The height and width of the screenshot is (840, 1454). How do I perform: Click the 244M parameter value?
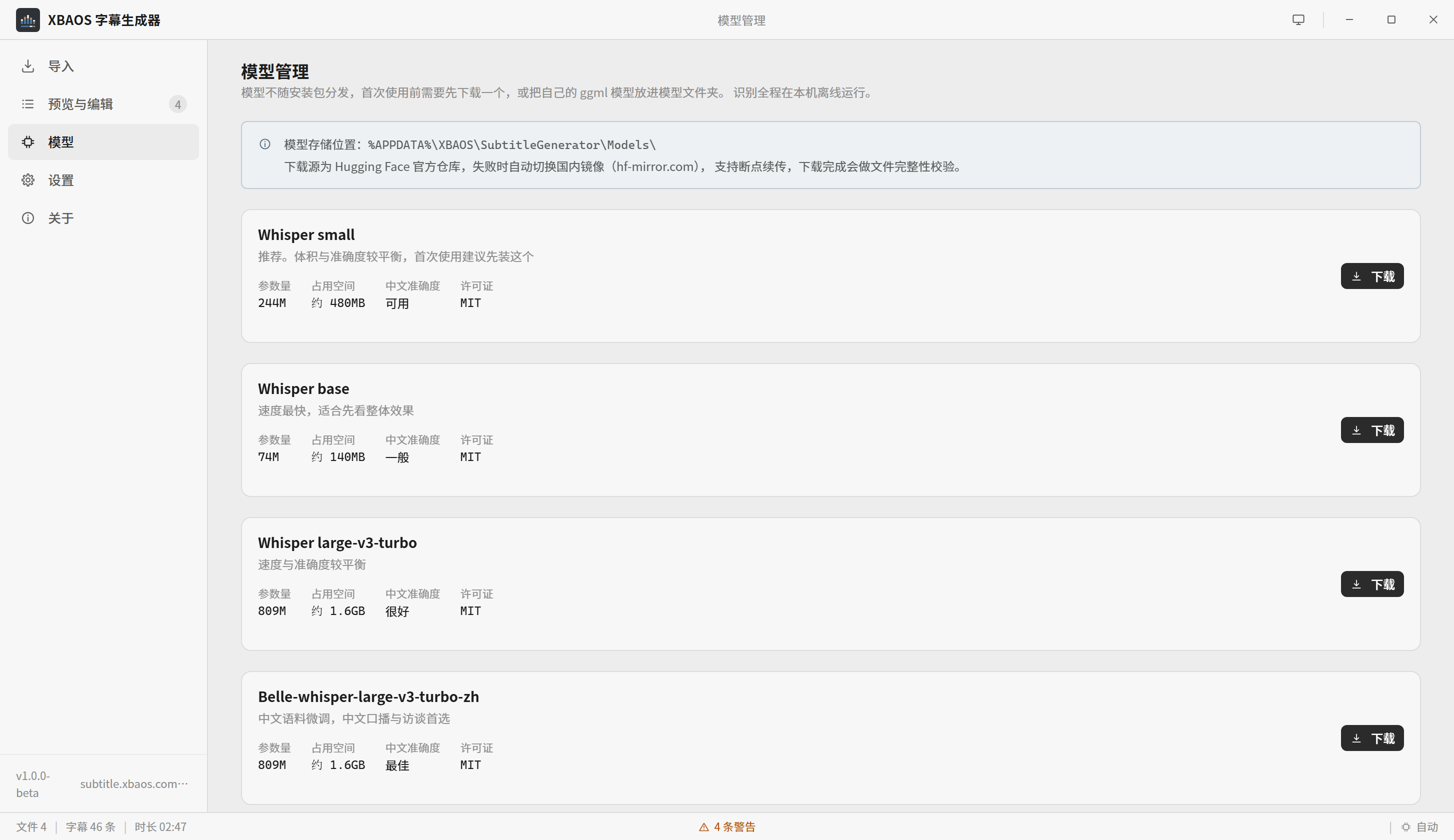[x=272, y=303]
